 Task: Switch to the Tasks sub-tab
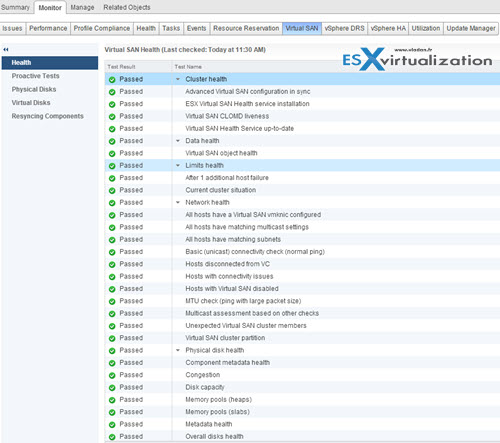(171, 29)
